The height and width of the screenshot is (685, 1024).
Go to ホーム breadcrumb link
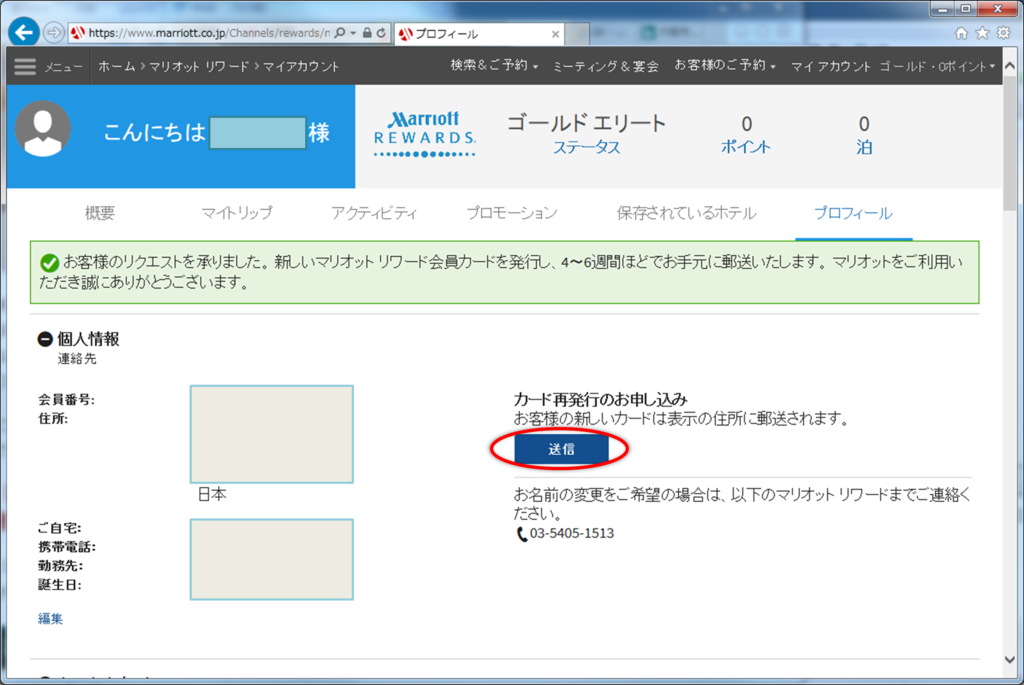(x=117, y=66)
